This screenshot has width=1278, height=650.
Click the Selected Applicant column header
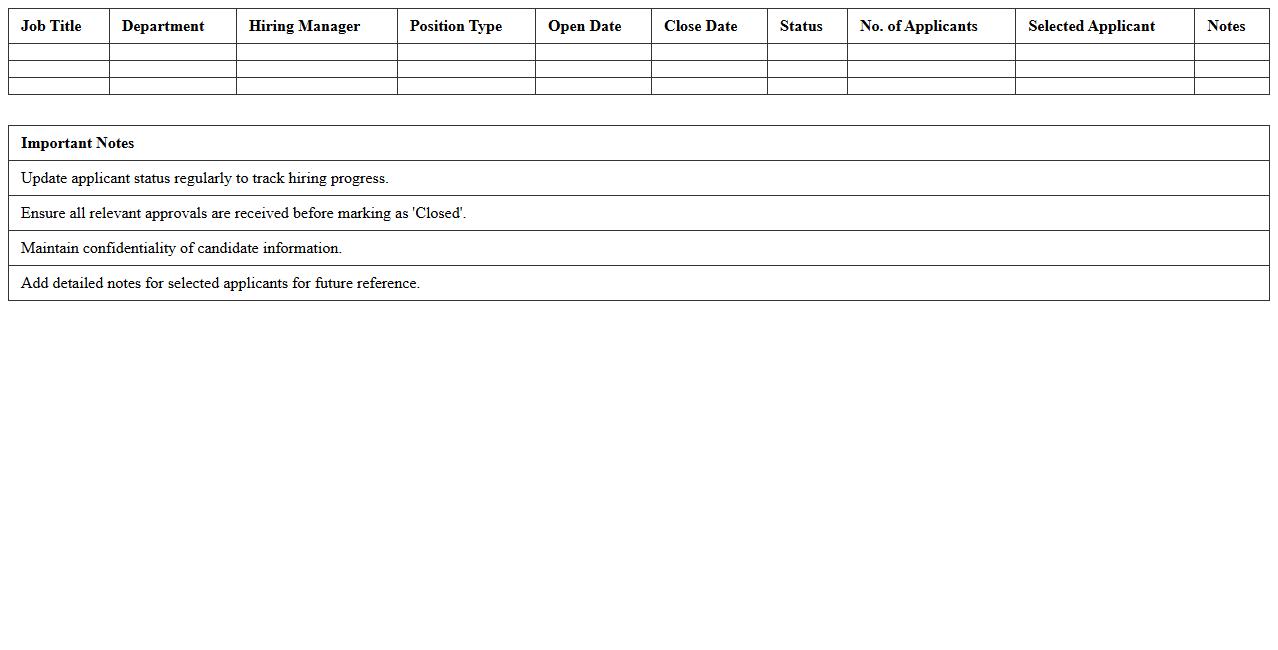pyautogui.click(x=1091, y=26)
